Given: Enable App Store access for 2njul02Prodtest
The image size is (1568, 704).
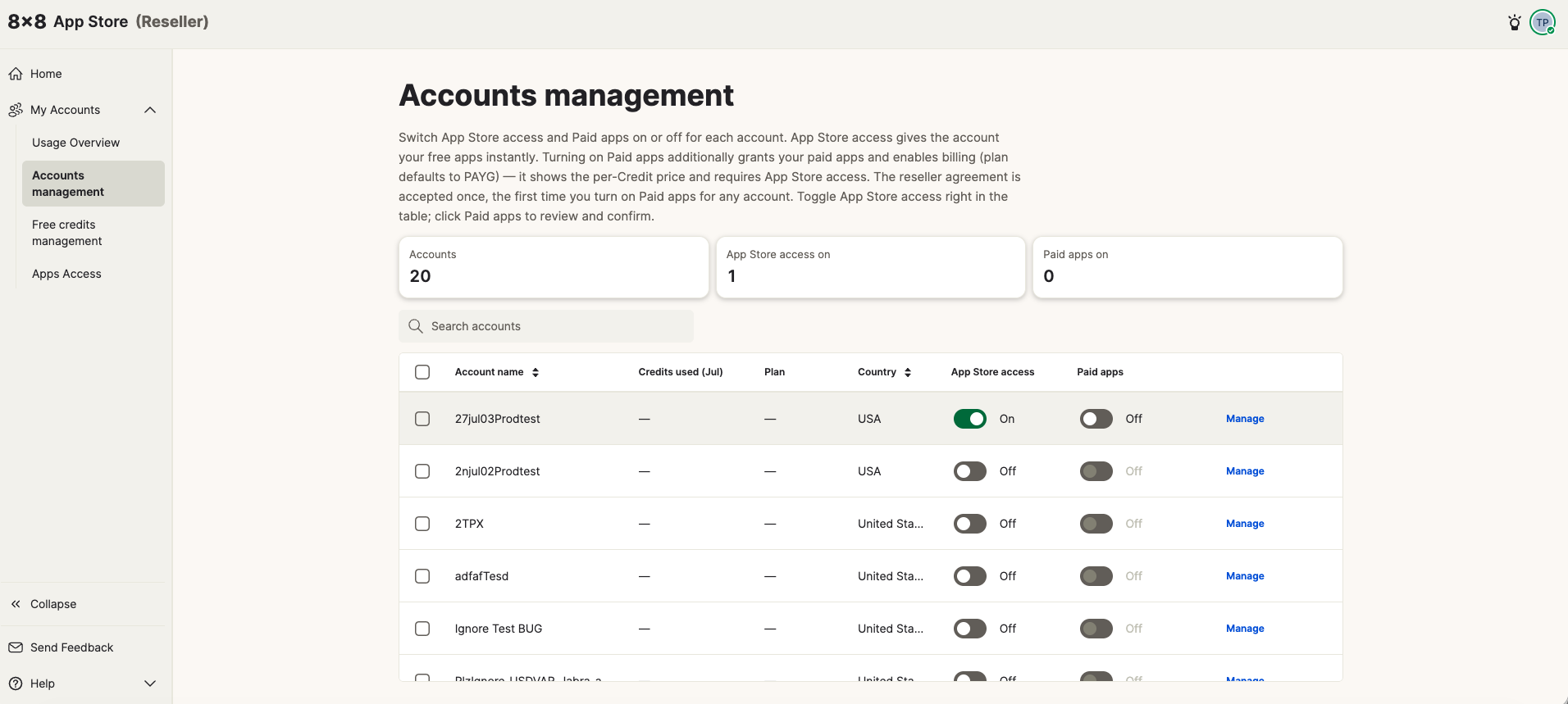Looking at the screenshot, I should click(x=969, y=471).
